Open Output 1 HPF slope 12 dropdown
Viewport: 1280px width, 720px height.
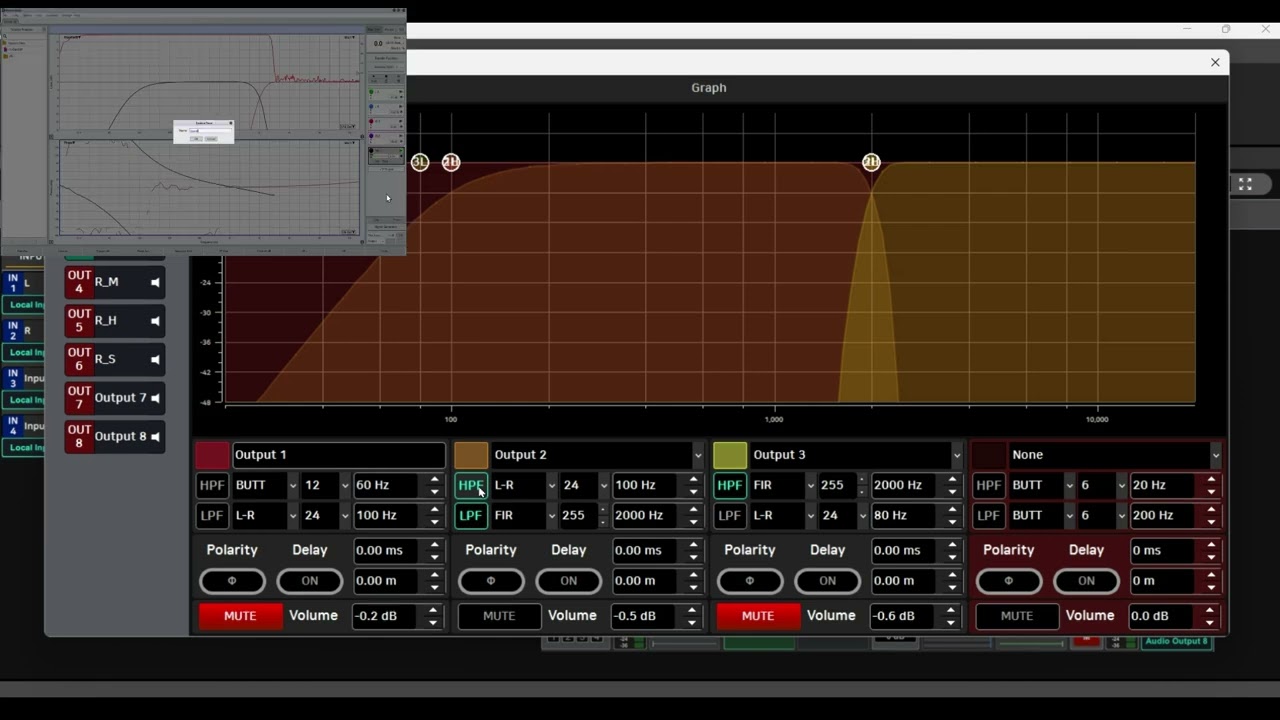tap(326, 485)
